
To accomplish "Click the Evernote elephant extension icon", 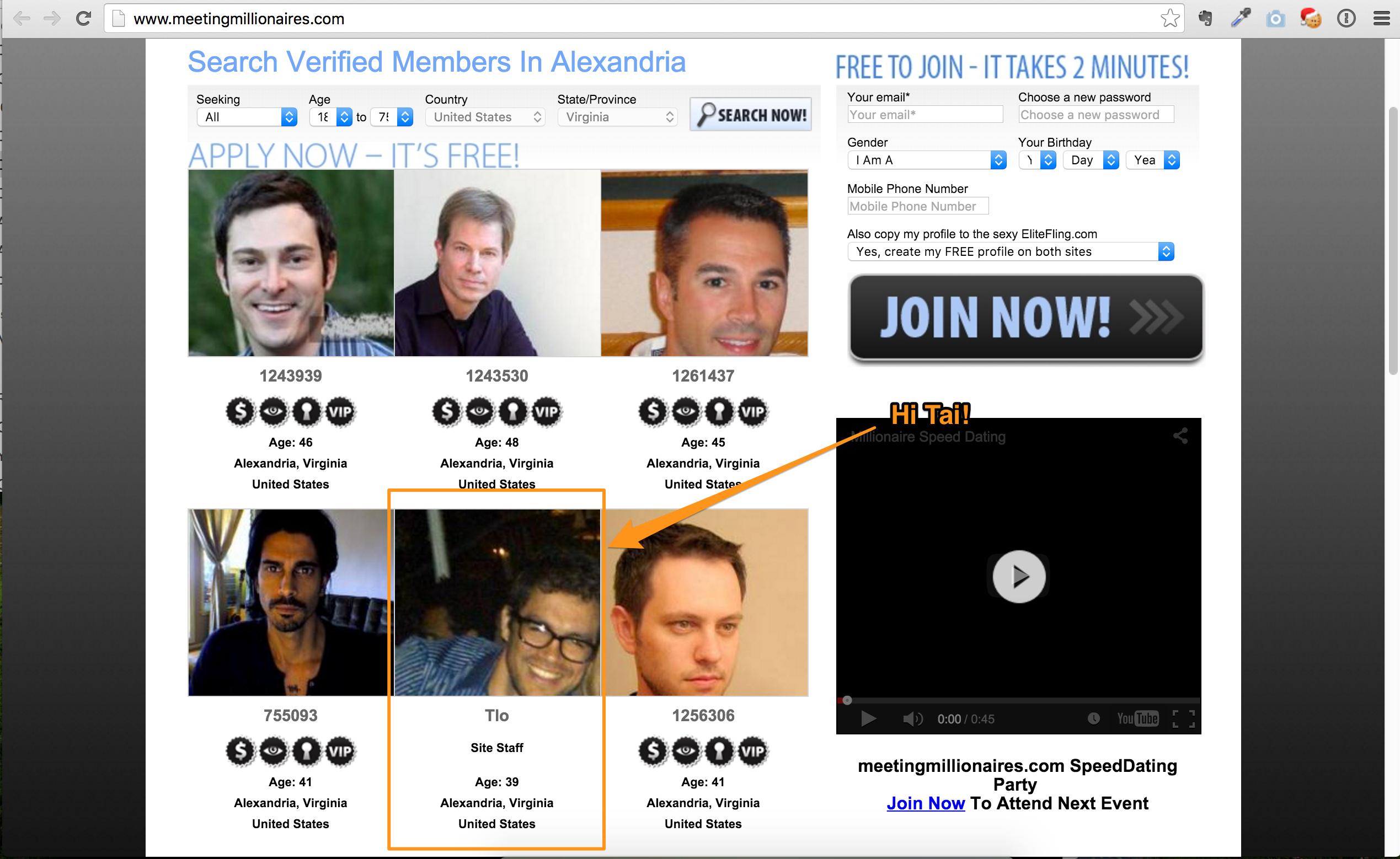I will click(1205, 19).
